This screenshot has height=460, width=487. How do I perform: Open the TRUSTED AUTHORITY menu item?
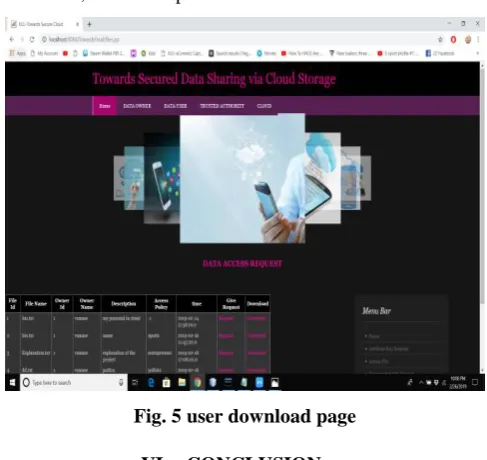pyautogui.click(x=222, y=106)
